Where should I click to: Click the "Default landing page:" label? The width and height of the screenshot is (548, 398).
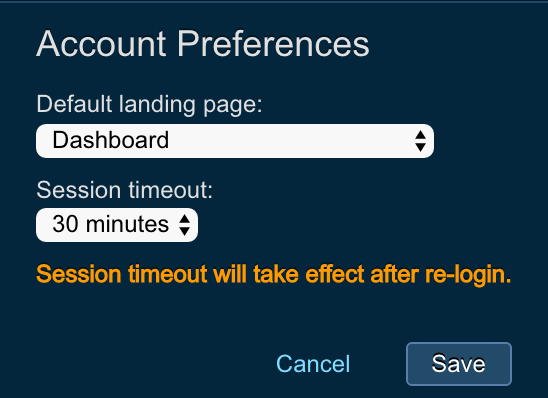coord(149,104)
